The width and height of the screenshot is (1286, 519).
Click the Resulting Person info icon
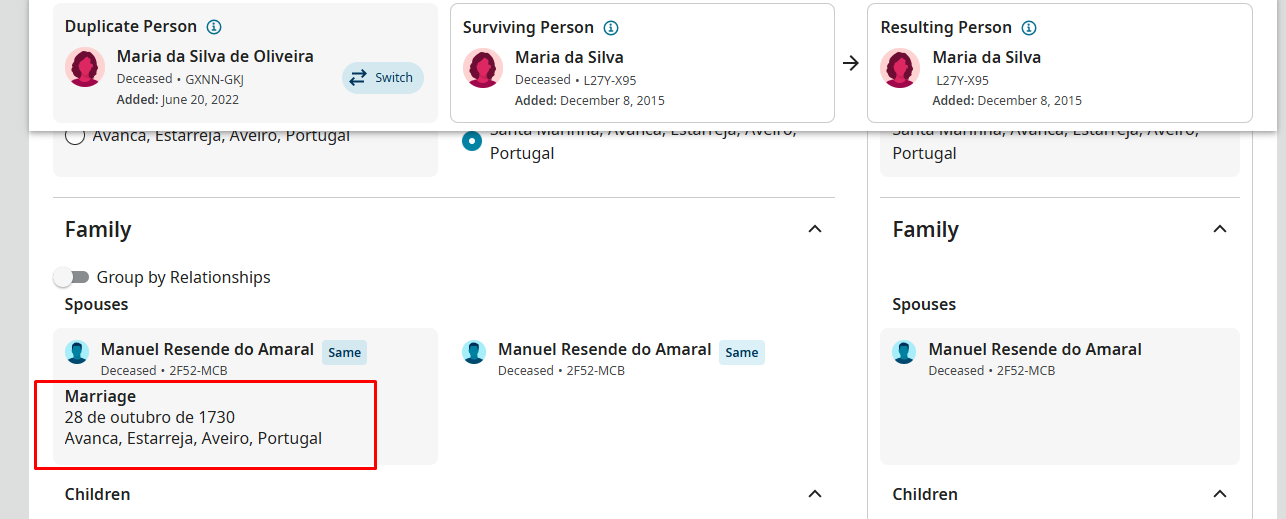tap(1029, 28)
